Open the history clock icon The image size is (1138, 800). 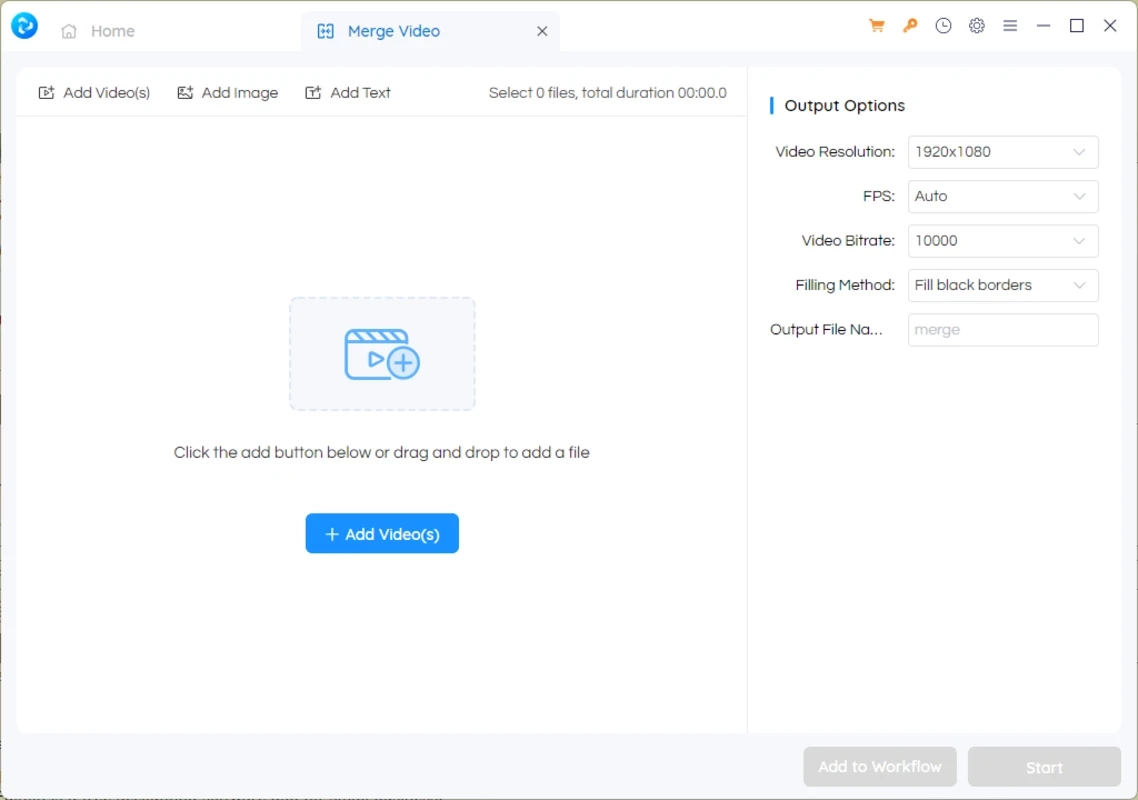pyautogui.click(x=943, y=27)
